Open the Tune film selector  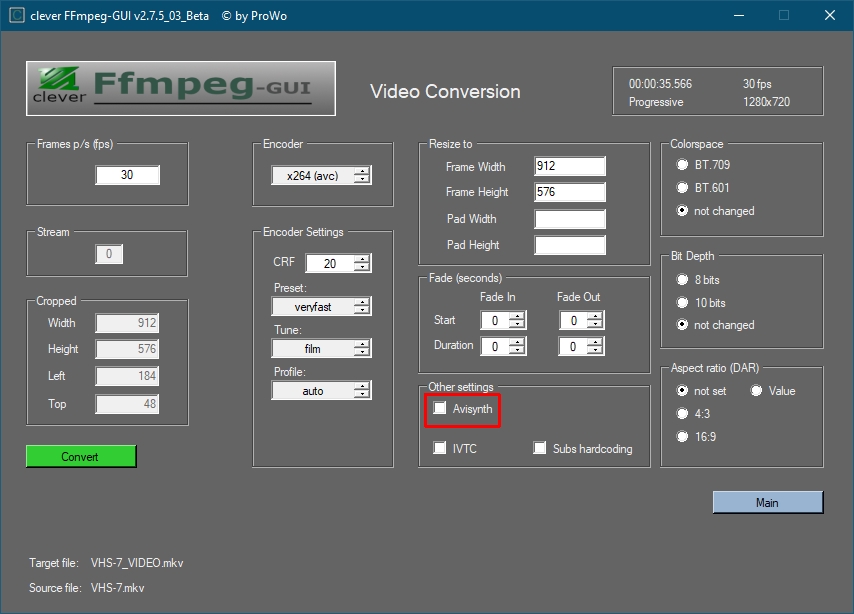(x=321, y=349)
